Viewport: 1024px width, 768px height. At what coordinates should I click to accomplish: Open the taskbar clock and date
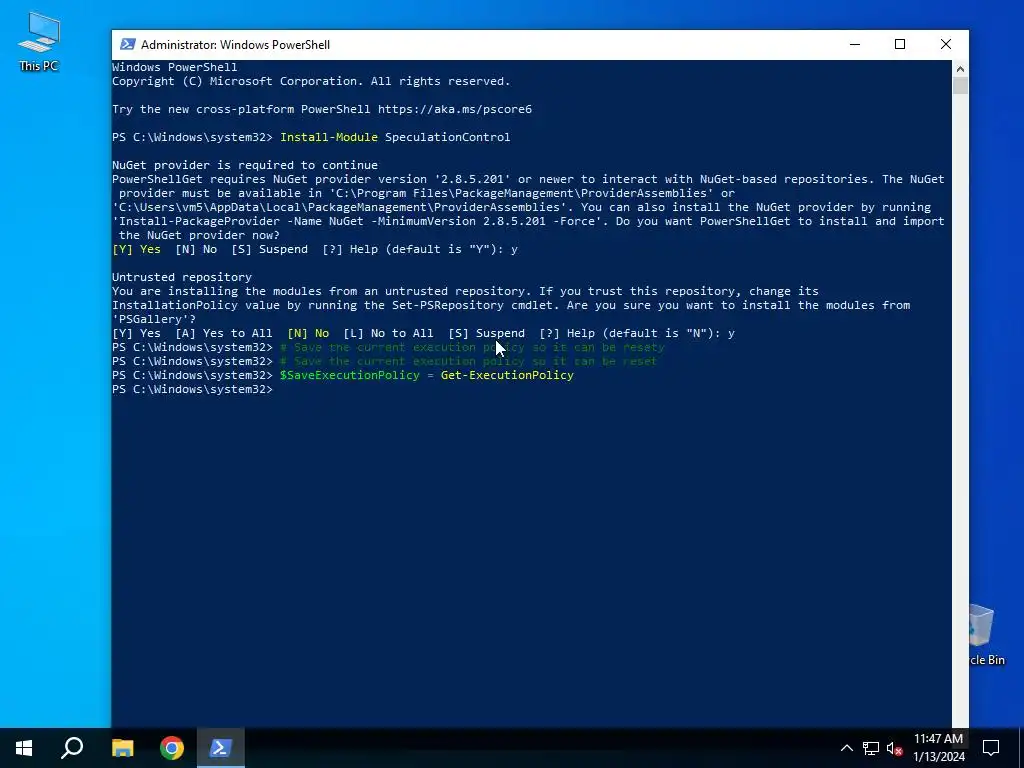(x=938, y=748)
